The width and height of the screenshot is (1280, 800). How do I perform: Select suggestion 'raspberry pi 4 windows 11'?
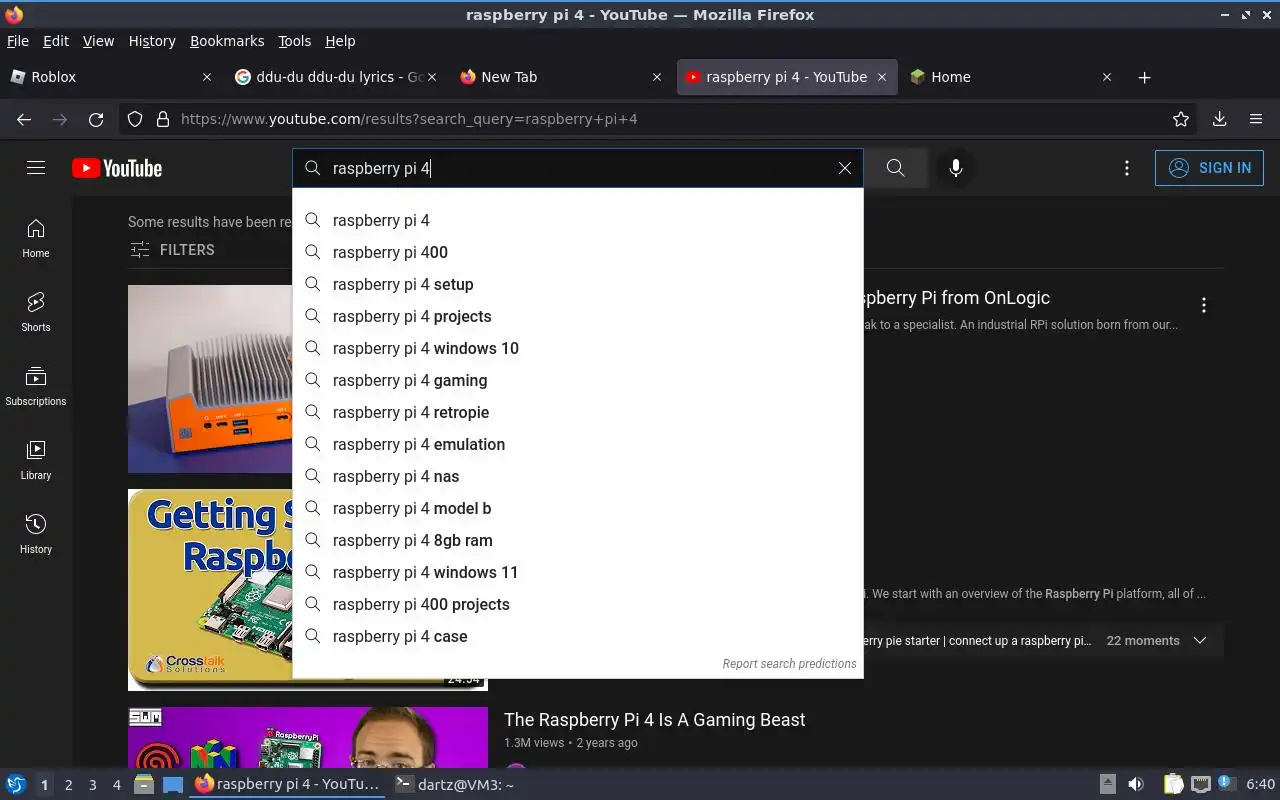[578, 572]
